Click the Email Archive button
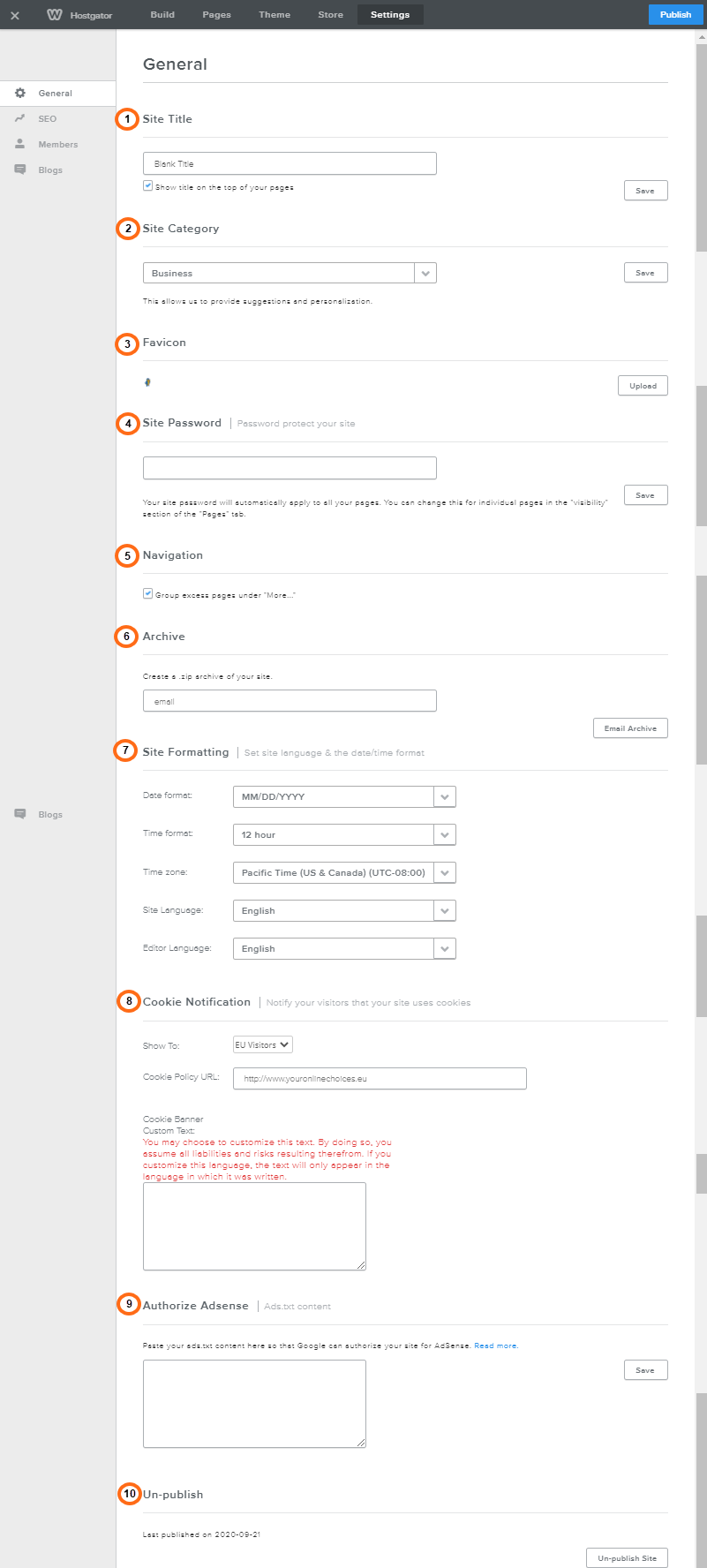 [630, 728]
